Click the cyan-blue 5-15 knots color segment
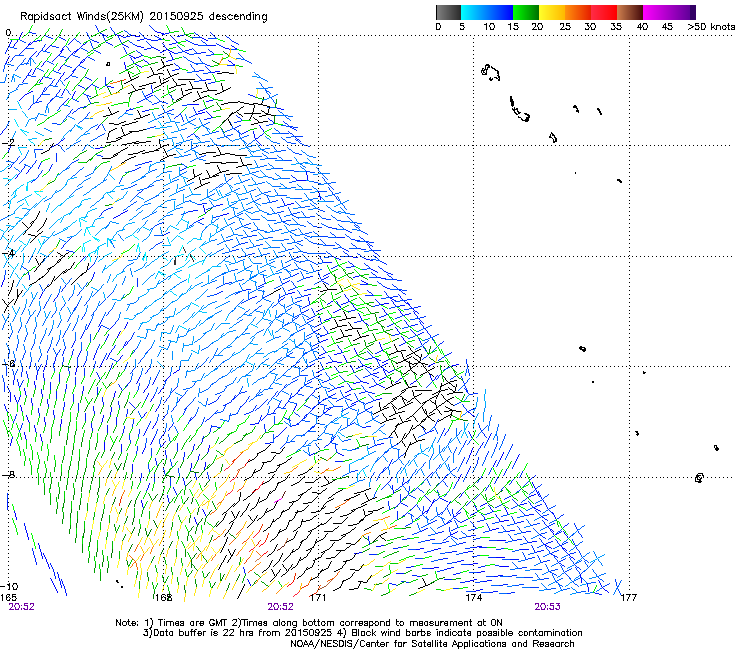The image size is (740, 650). pos(487,12)
